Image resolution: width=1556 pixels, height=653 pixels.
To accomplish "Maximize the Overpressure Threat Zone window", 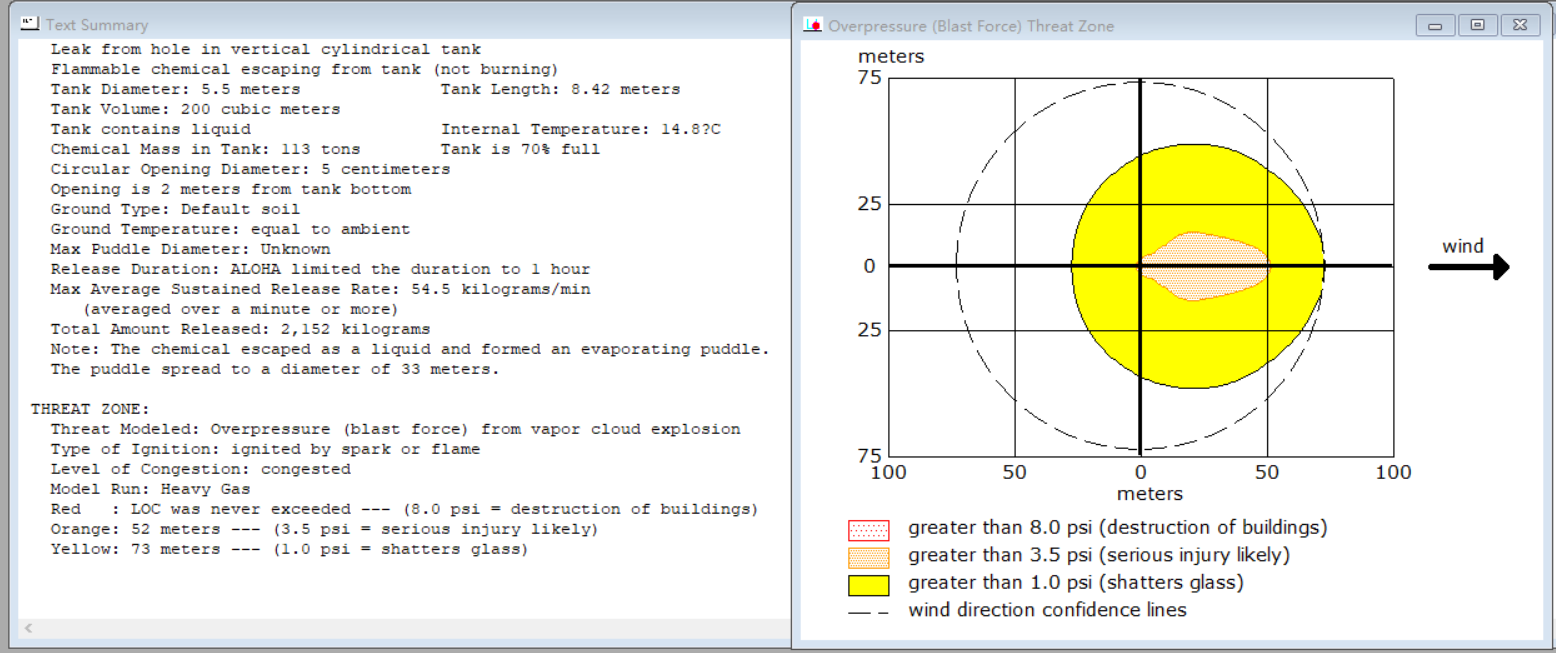I will coord(1477,26).
